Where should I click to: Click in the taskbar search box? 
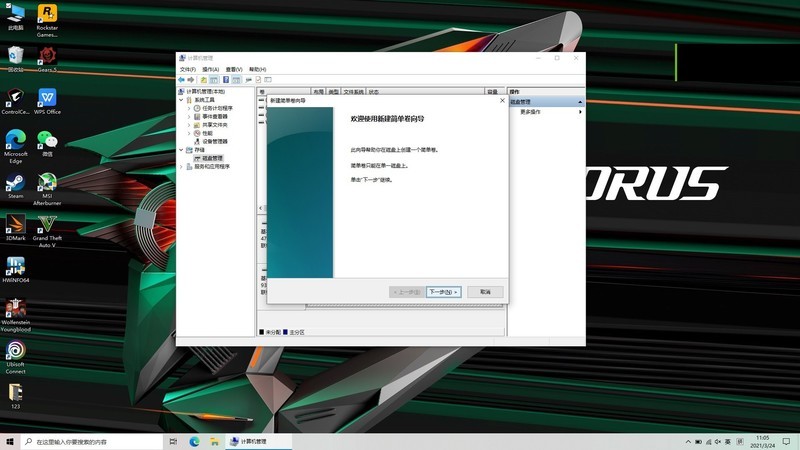pyautogui.click(x=92, y=441)
